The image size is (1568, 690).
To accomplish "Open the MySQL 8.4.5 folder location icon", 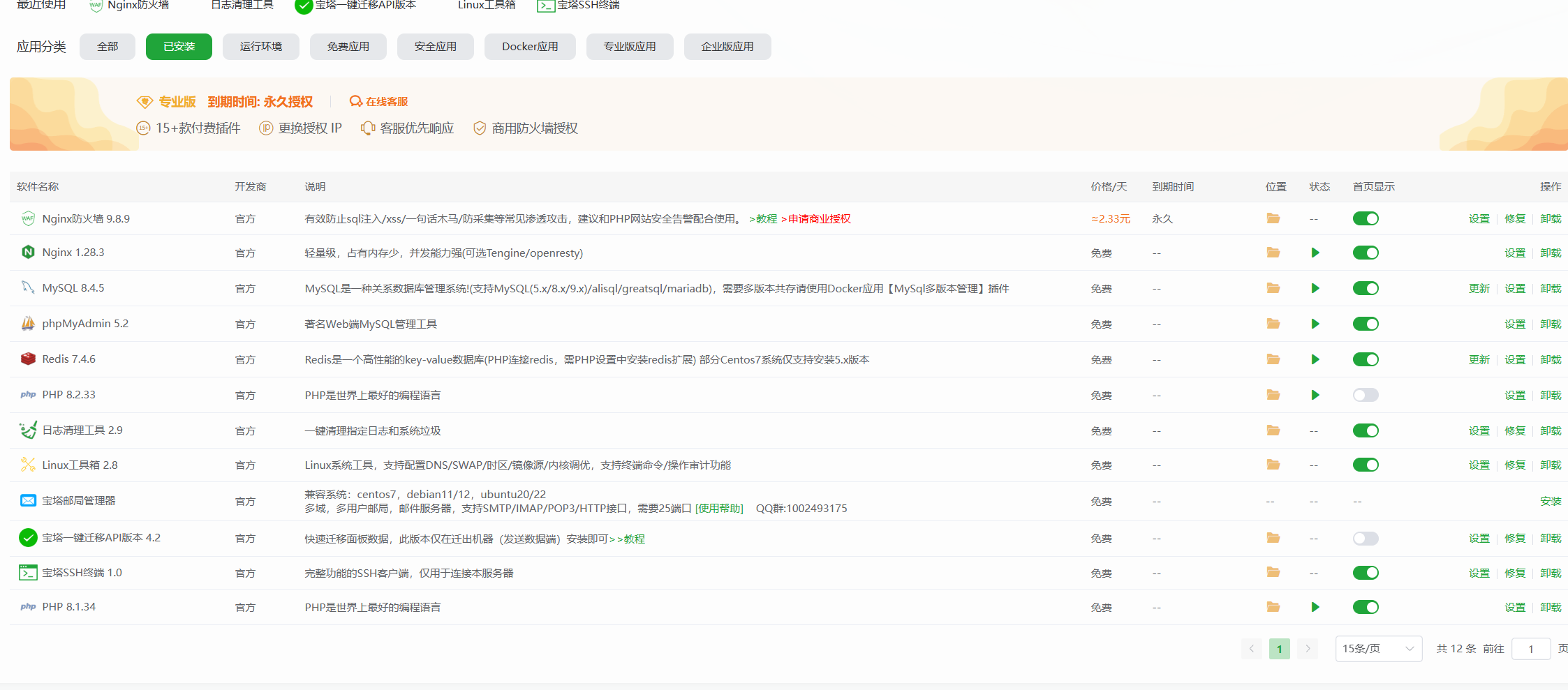I will [1273, 288].
